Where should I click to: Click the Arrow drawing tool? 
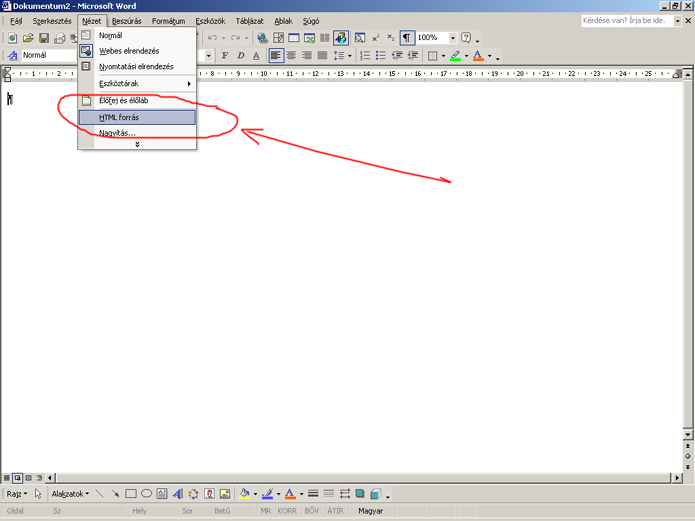[115, 494]
